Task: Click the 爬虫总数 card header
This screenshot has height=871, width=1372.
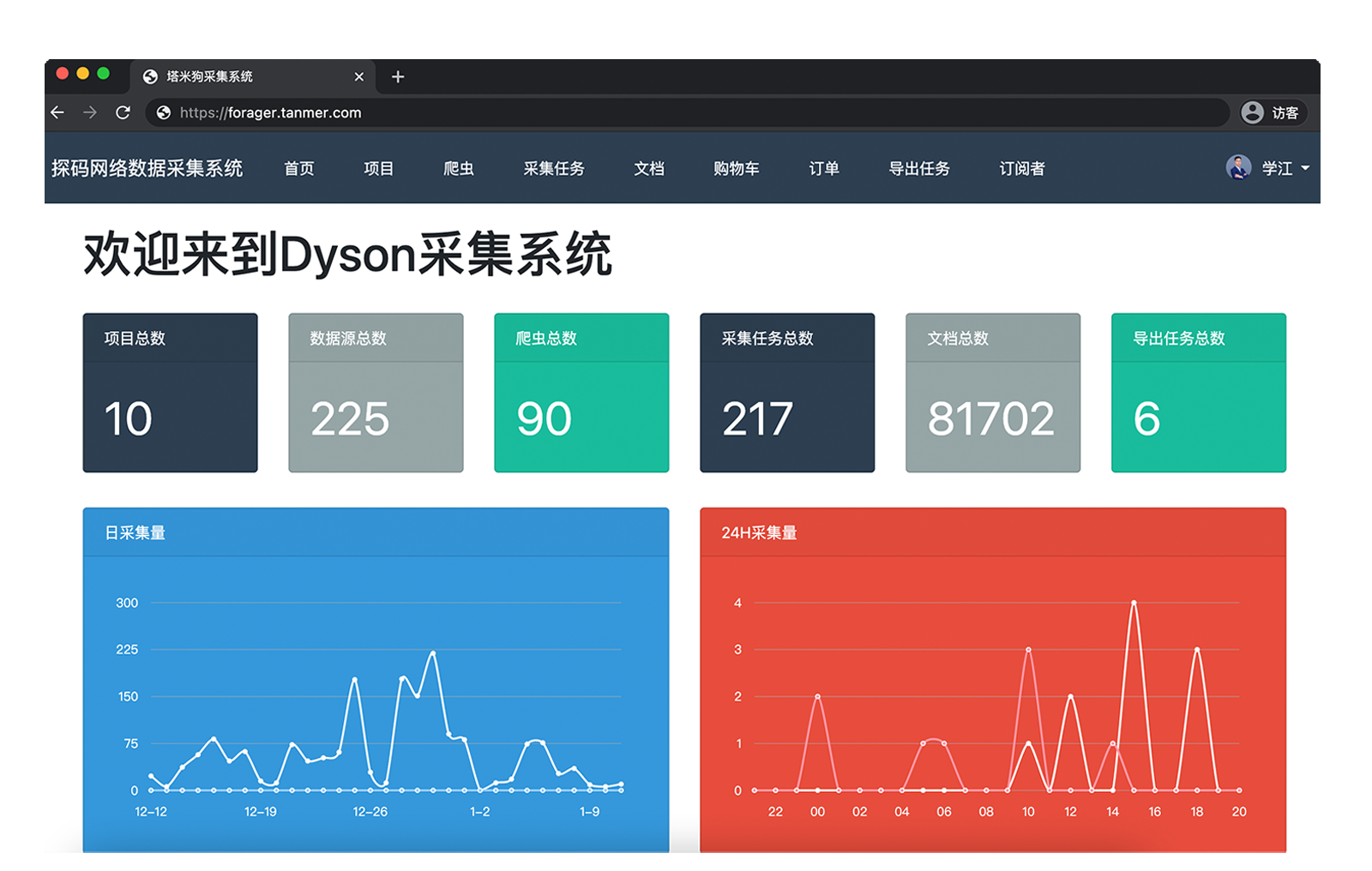Action: (x=581, y=338)
